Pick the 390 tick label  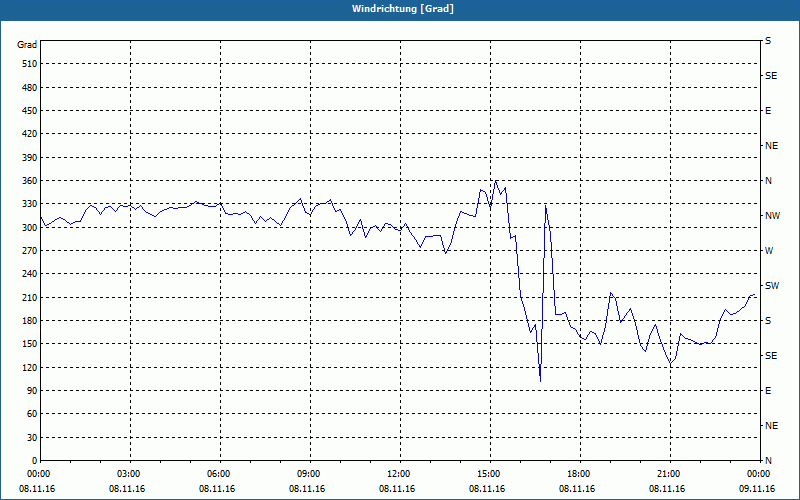pos(30,157)
